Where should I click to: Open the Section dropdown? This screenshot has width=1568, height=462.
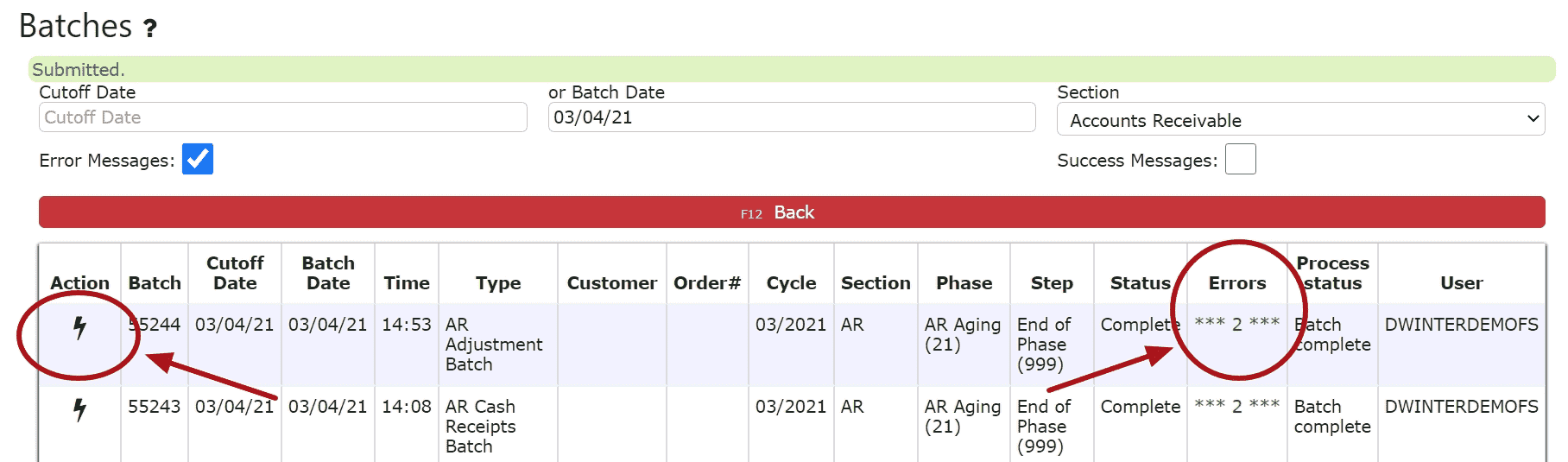pyautogui.click(x=1299, y=120)
